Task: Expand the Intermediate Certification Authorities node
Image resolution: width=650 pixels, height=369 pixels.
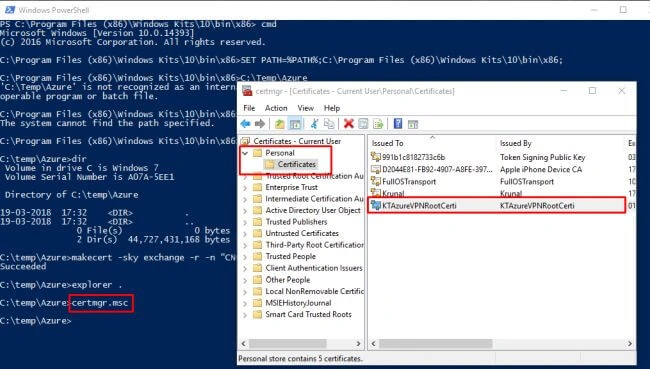Action: 245,199
